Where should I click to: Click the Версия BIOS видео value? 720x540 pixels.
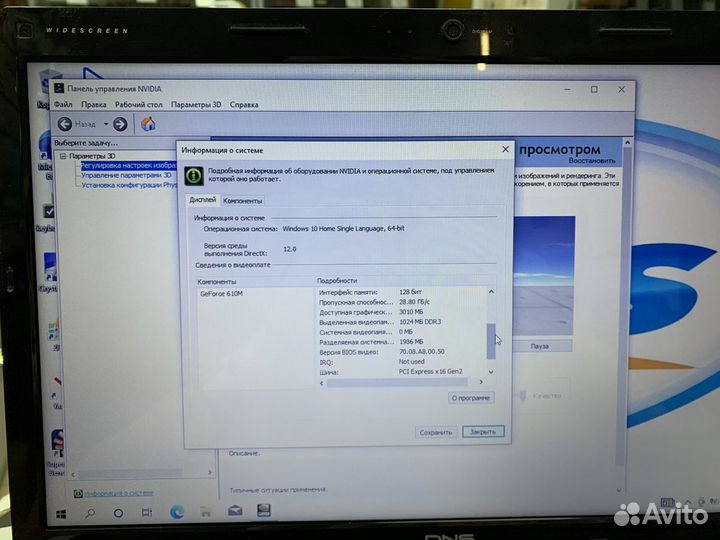422,351
